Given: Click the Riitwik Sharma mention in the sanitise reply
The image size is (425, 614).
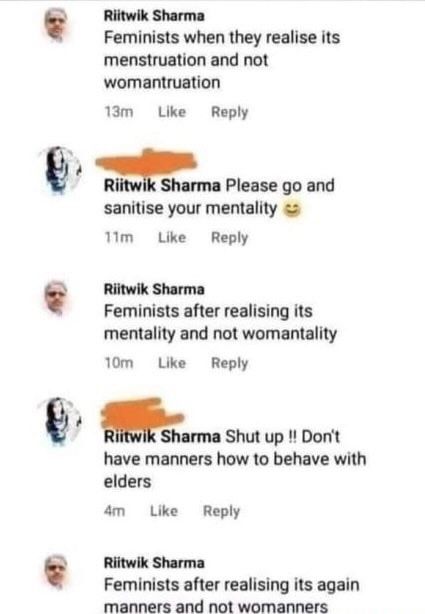Looking at the screenshot, I should (x=162, y=185).
